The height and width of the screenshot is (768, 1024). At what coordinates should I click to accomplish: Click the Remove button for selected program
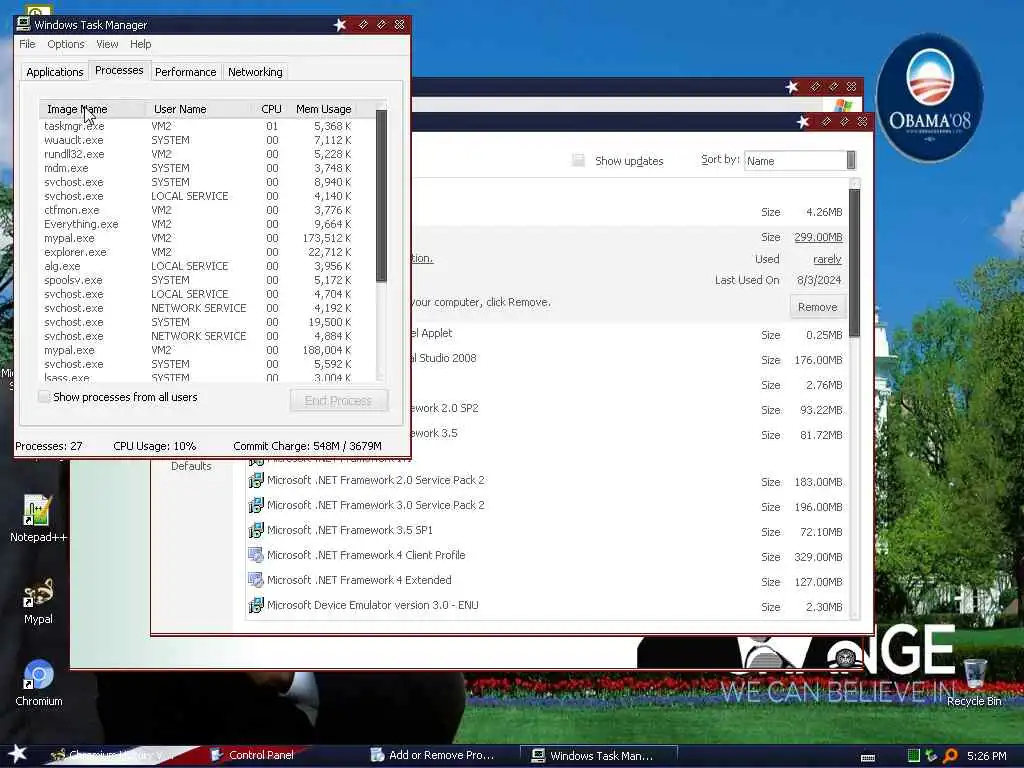click(x=817, y=307)
